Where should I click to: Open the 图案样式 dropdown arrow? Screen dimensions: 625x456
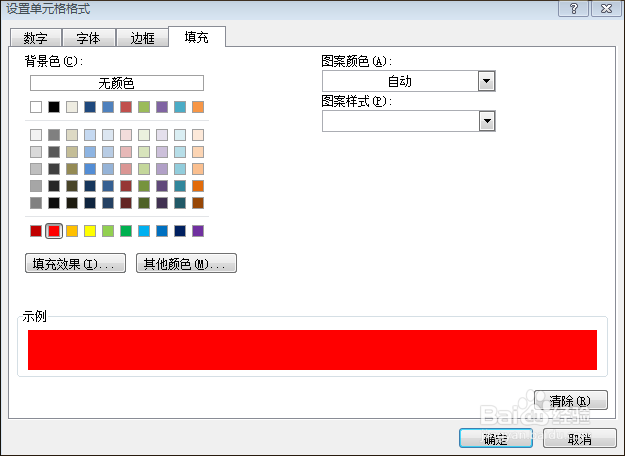486,121
